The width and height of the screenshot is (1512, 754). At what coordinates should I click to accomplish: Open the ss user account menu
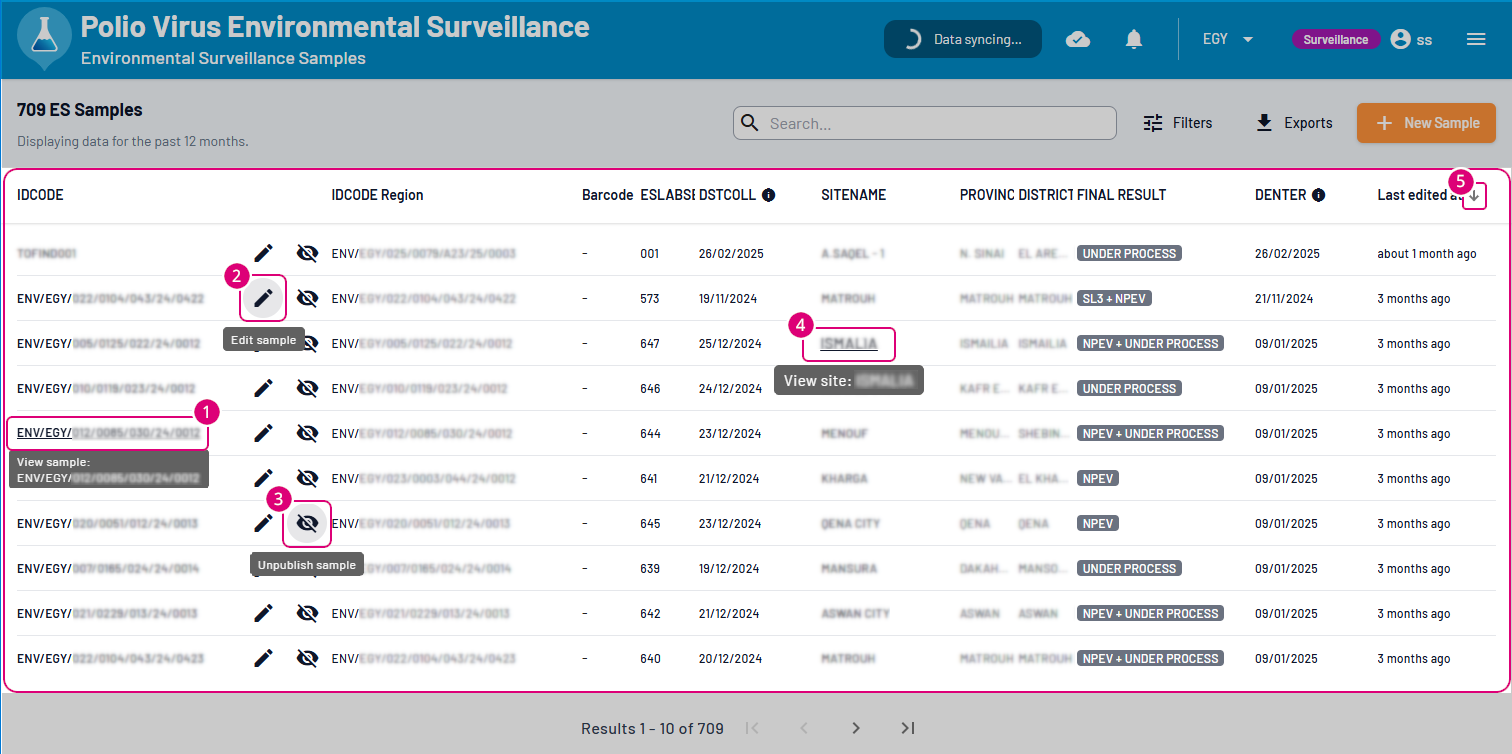click(x=1411, y=39)
